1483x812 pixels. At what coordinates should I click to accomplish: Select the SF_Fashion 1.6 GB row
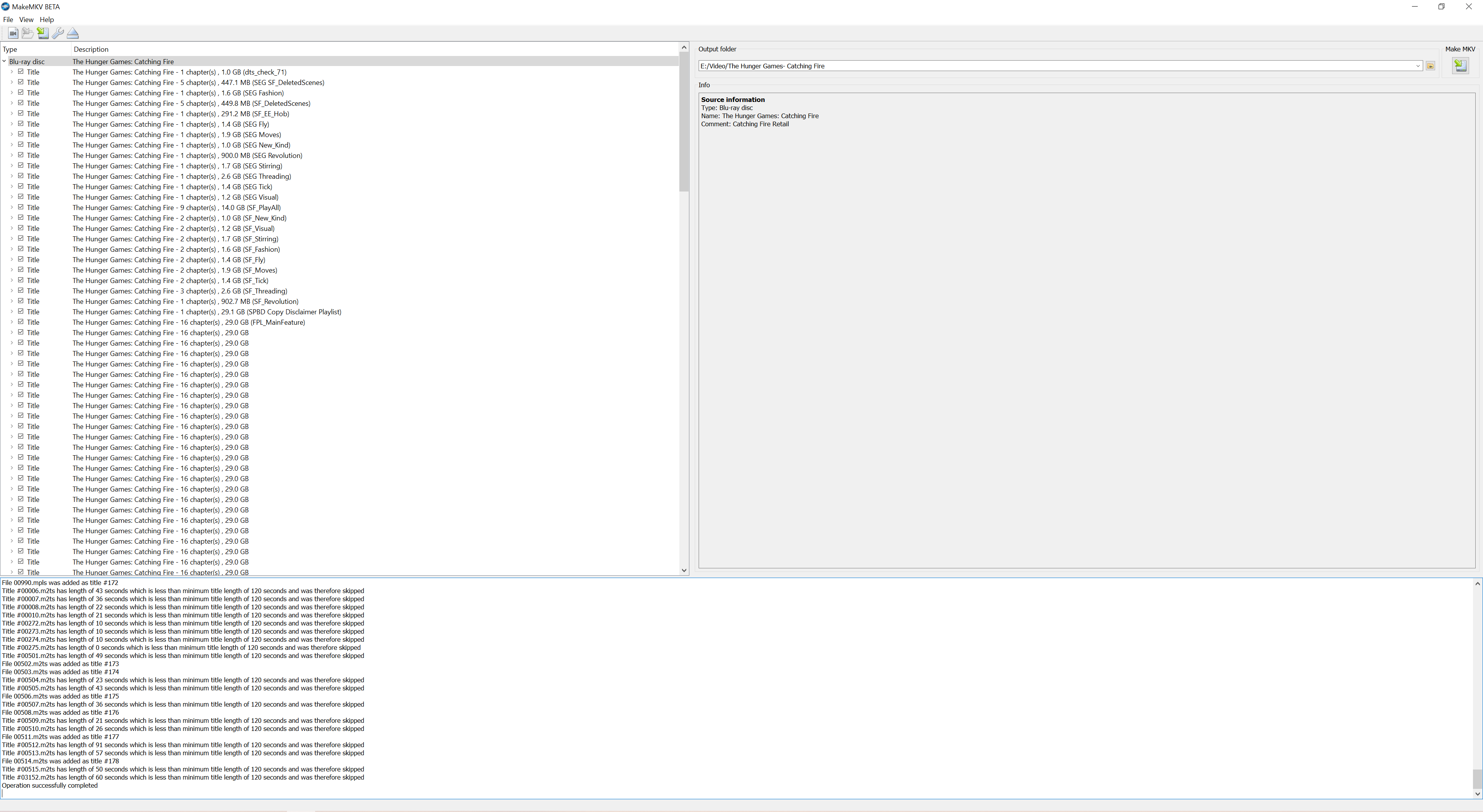340,249
